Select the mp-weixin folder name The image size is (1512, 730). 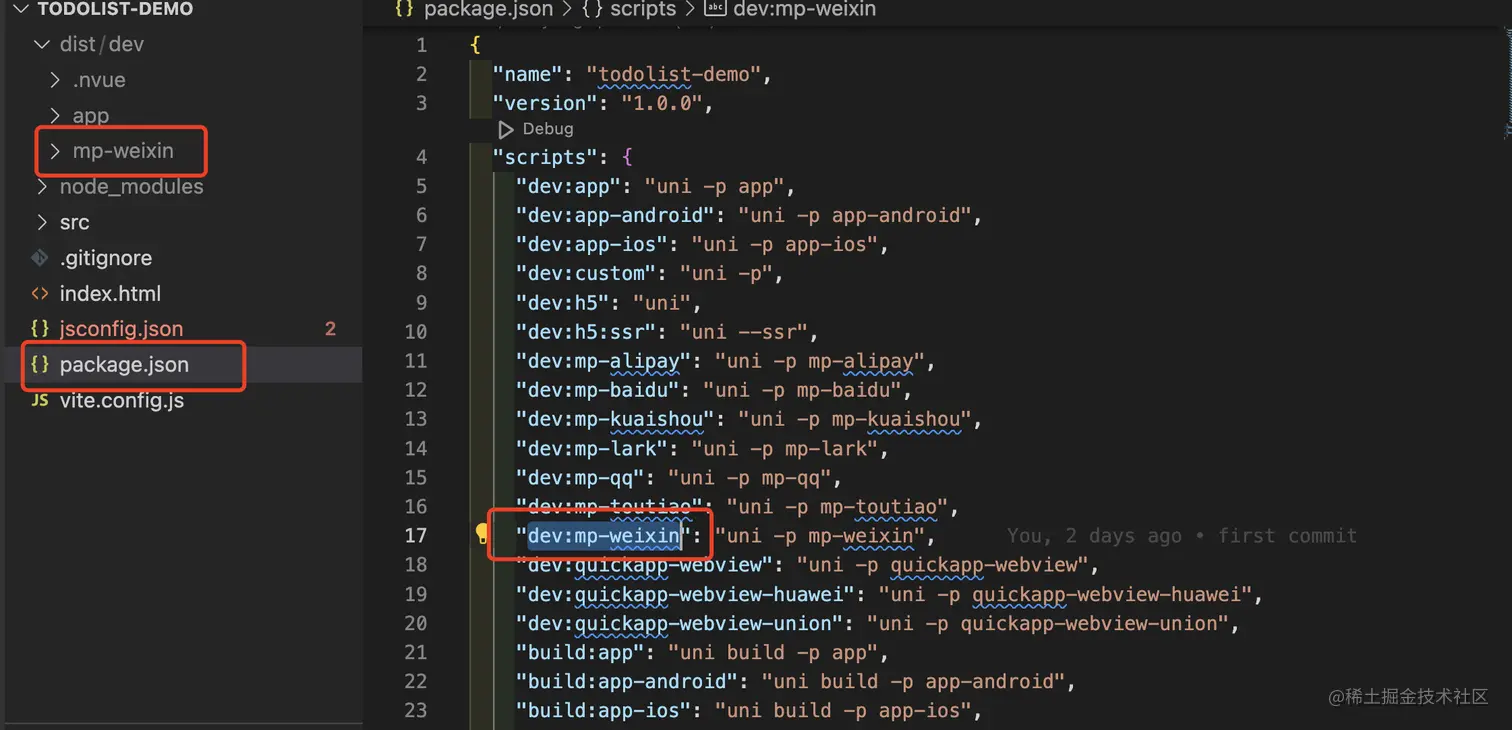click(123, 151)
